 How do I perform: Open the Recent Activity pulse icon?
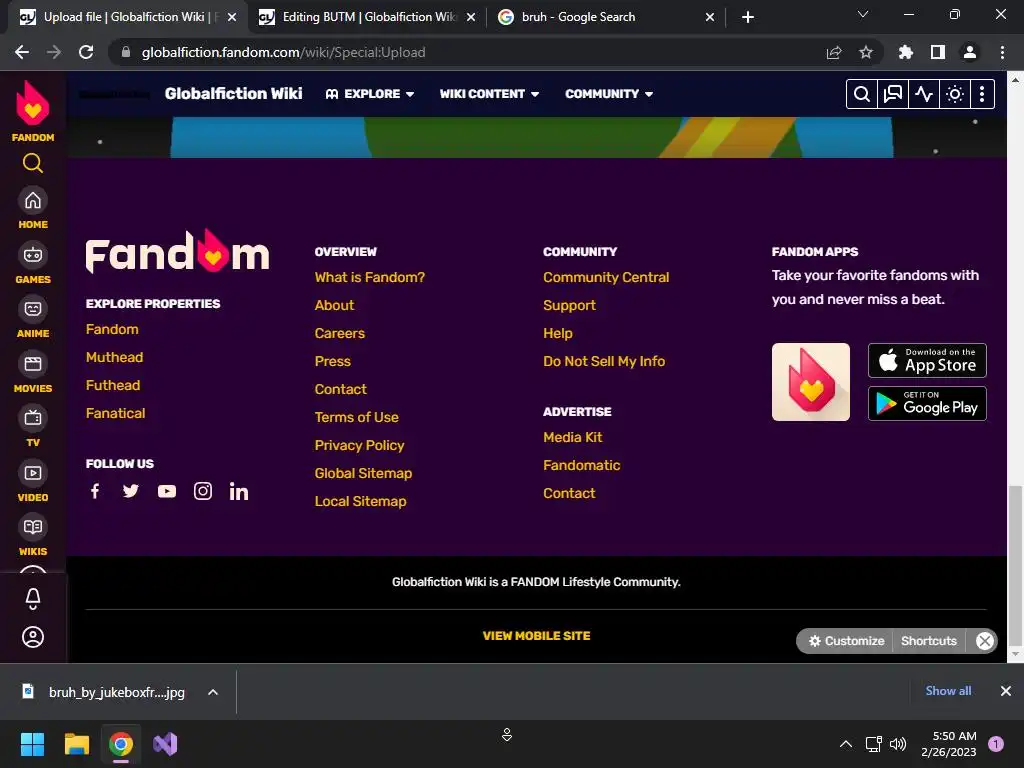(x=923, y=94)
